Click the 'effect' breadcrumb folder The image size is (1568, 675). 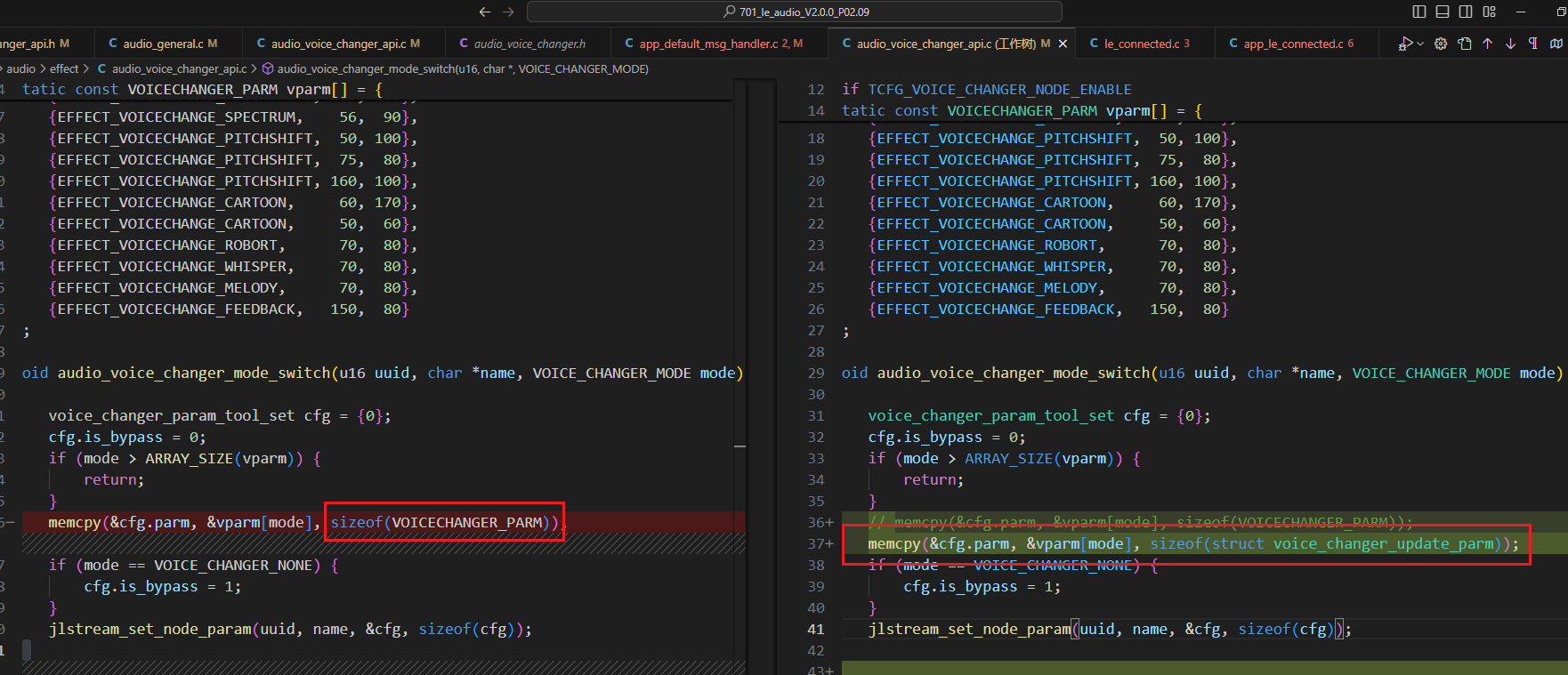tap(64, 68)
